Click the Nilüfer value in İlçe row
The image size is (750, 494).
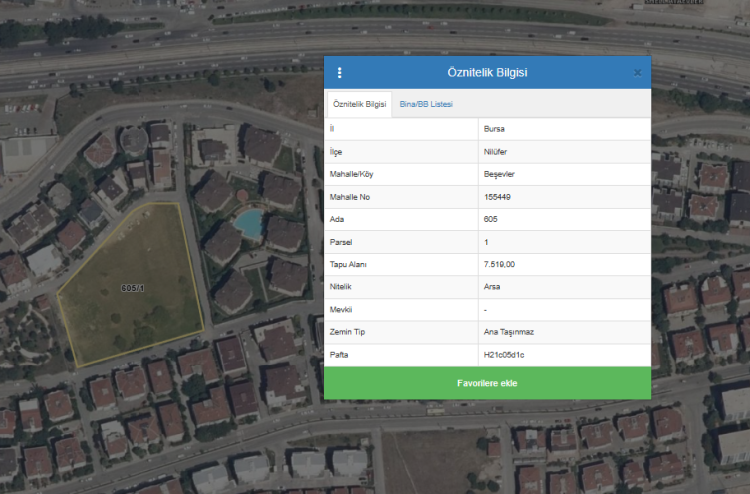point(496,152)
